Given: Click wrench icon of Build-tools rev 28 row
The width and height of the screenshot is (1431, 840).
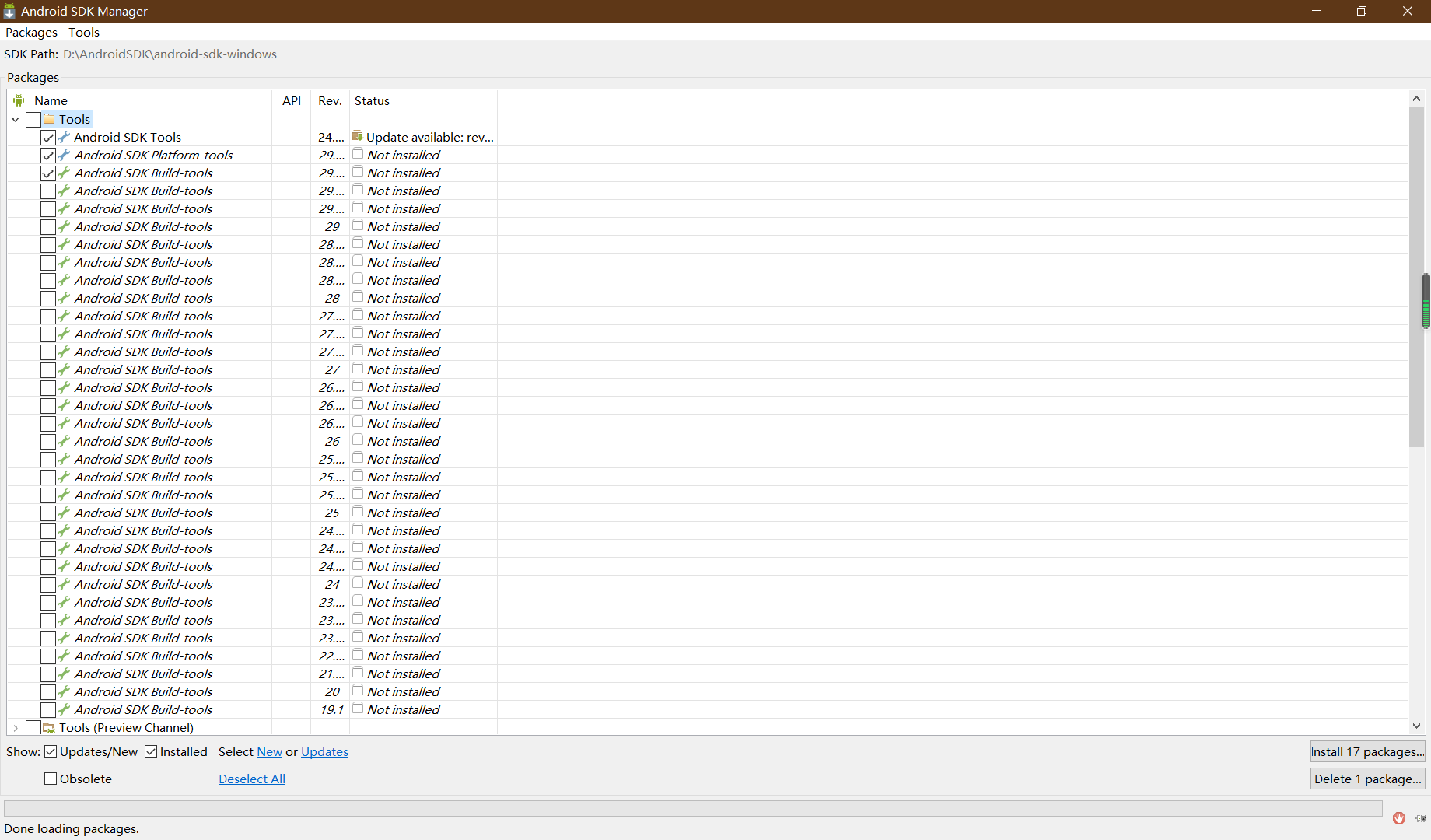Looking at the screenshot, I should pos(65,298).
